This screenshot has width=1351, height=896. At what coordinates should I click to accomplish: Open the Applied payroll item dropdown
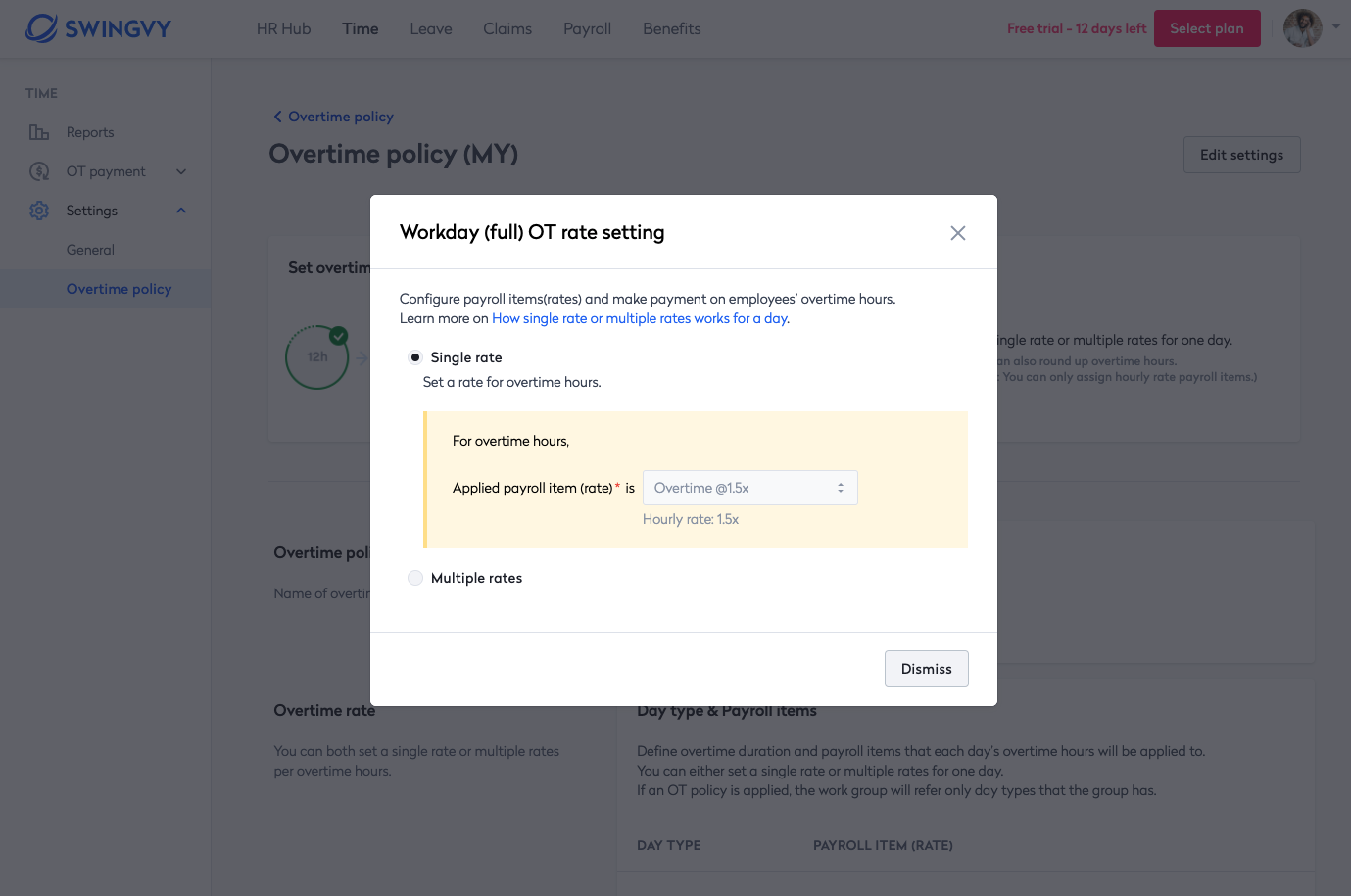click(x=750, y=488)
